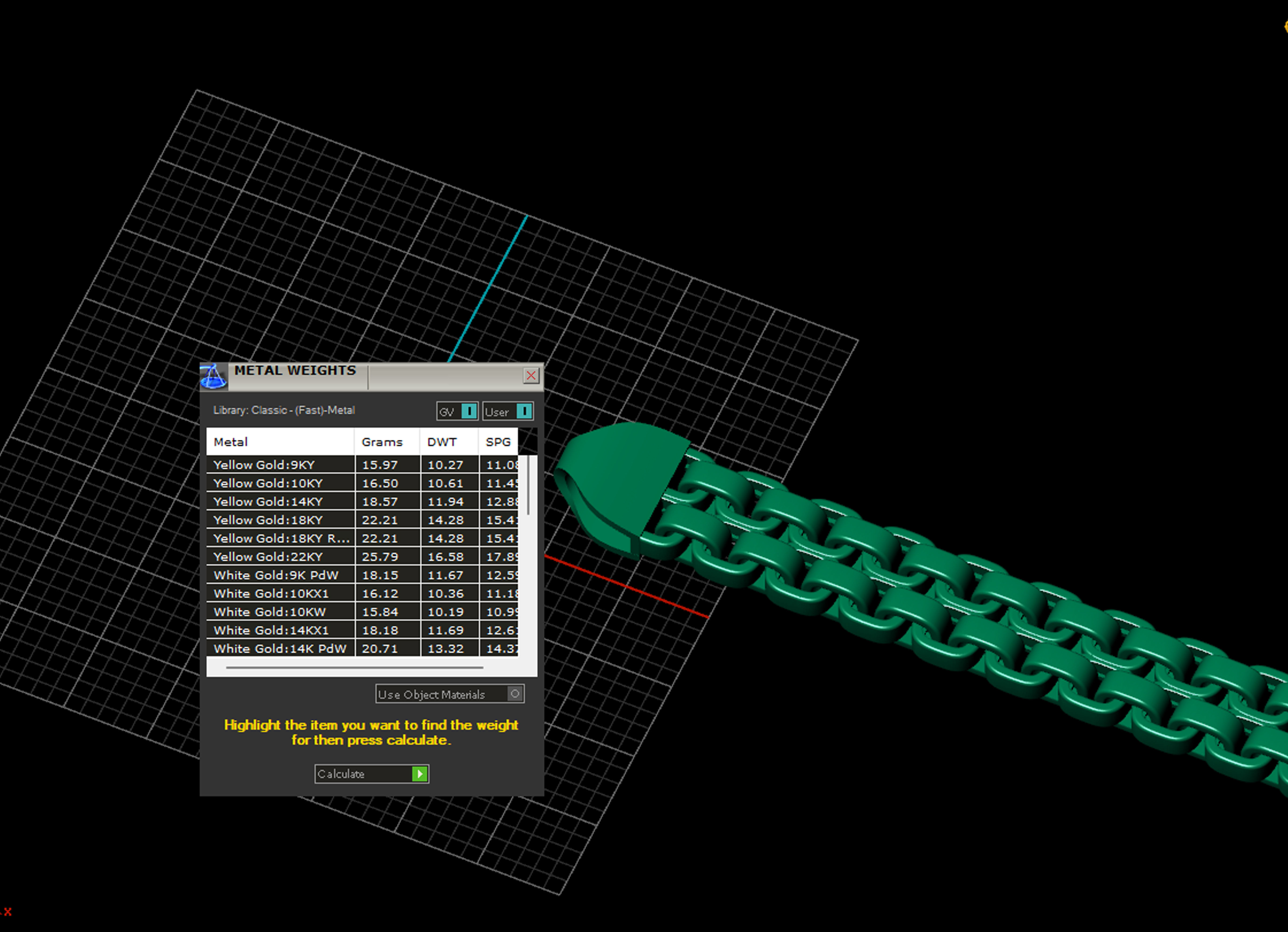Select the Yellow Gold:22KY row

(362, 556)
